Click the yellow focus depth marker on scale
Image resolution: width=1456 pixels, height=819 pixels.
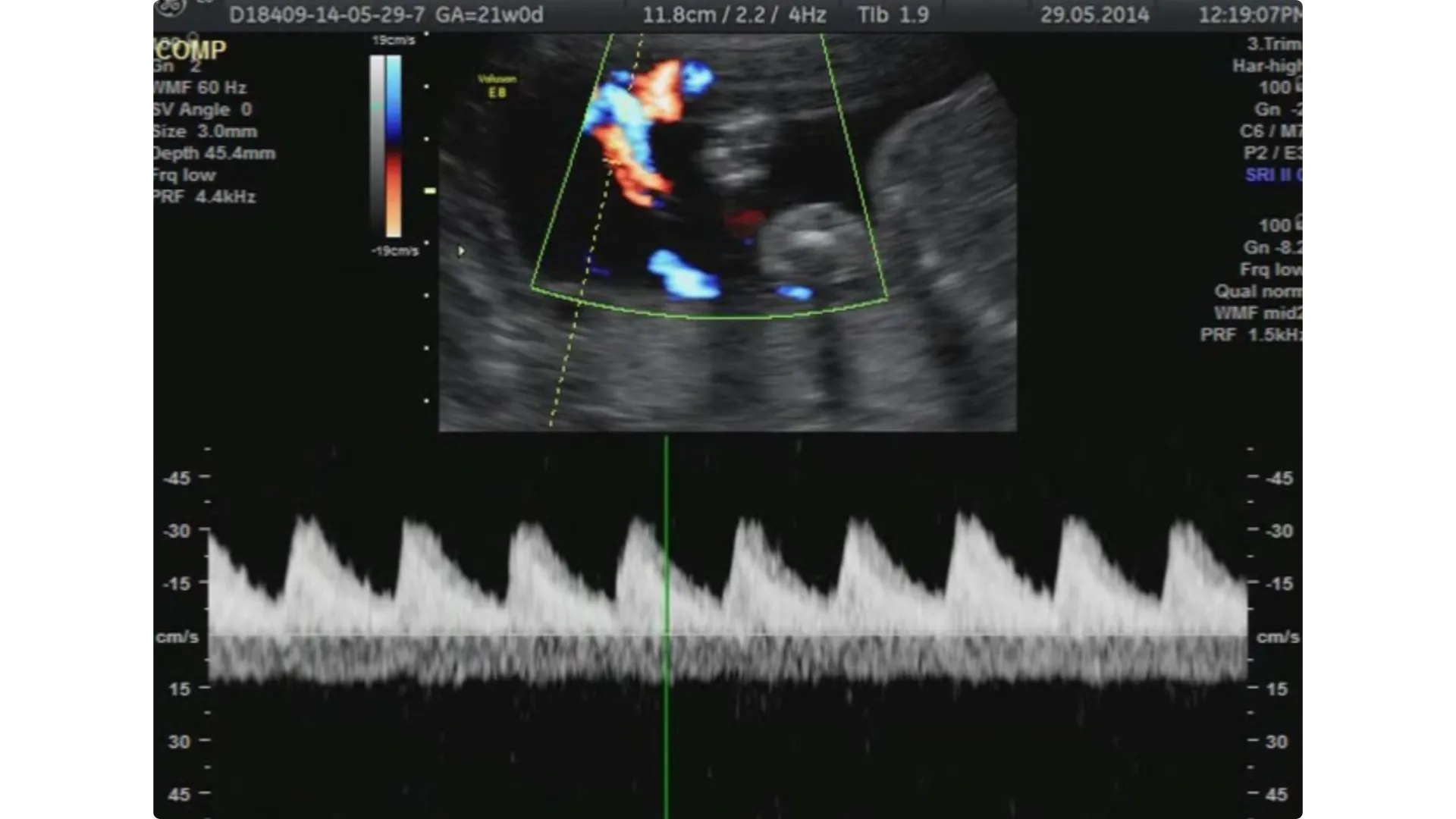(430, 191)
